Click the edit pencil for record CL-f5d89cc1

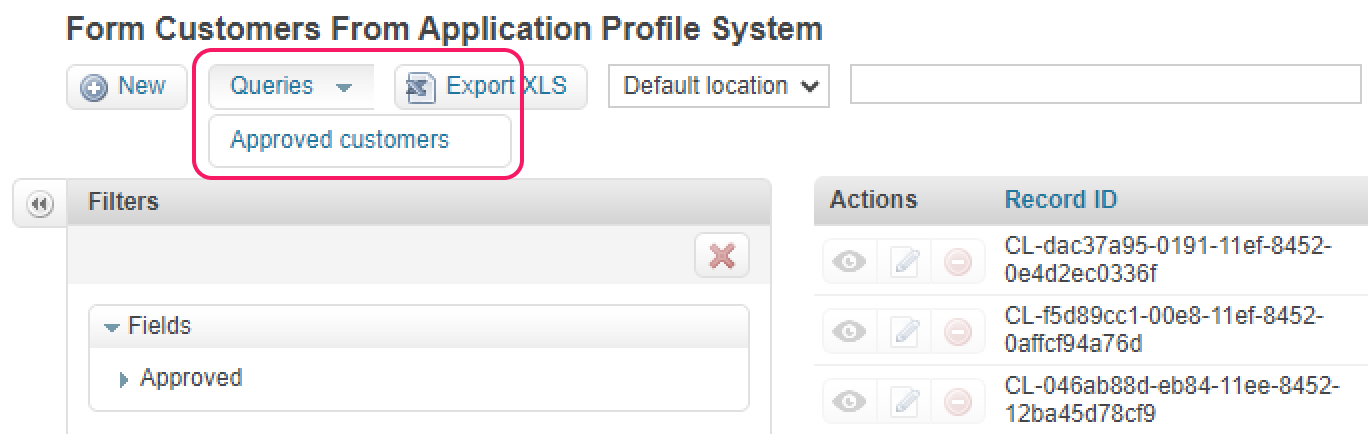904,331
